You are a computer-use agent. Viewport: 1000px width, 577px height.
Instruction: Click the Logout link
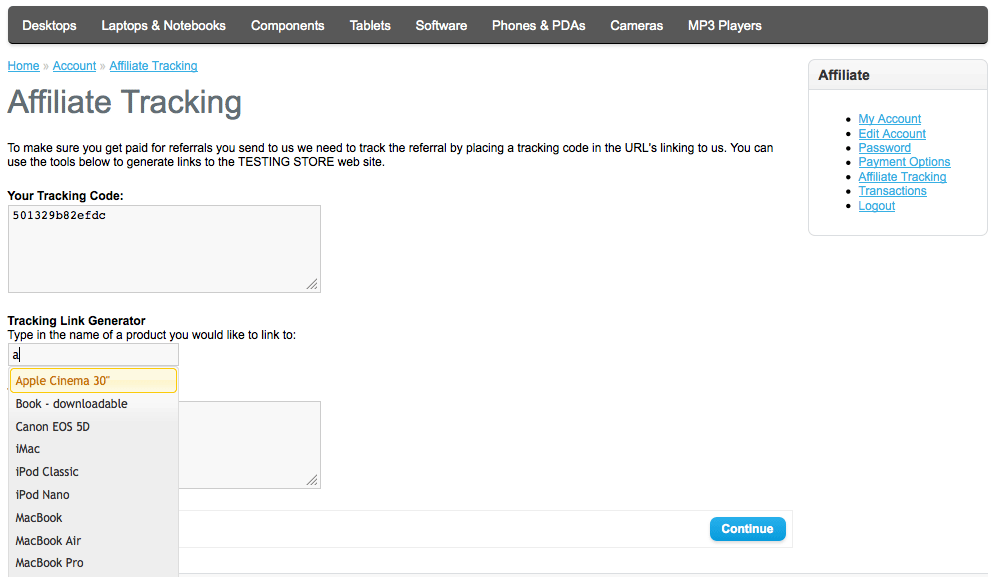pos(876,206)
